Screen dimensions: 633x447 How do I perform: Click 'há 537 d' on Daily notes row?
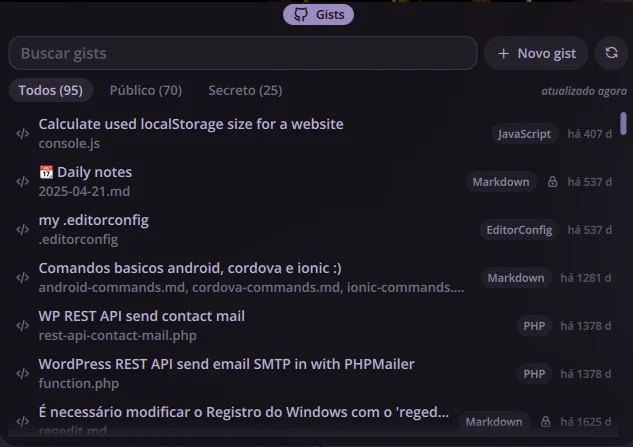coord(589,182)
